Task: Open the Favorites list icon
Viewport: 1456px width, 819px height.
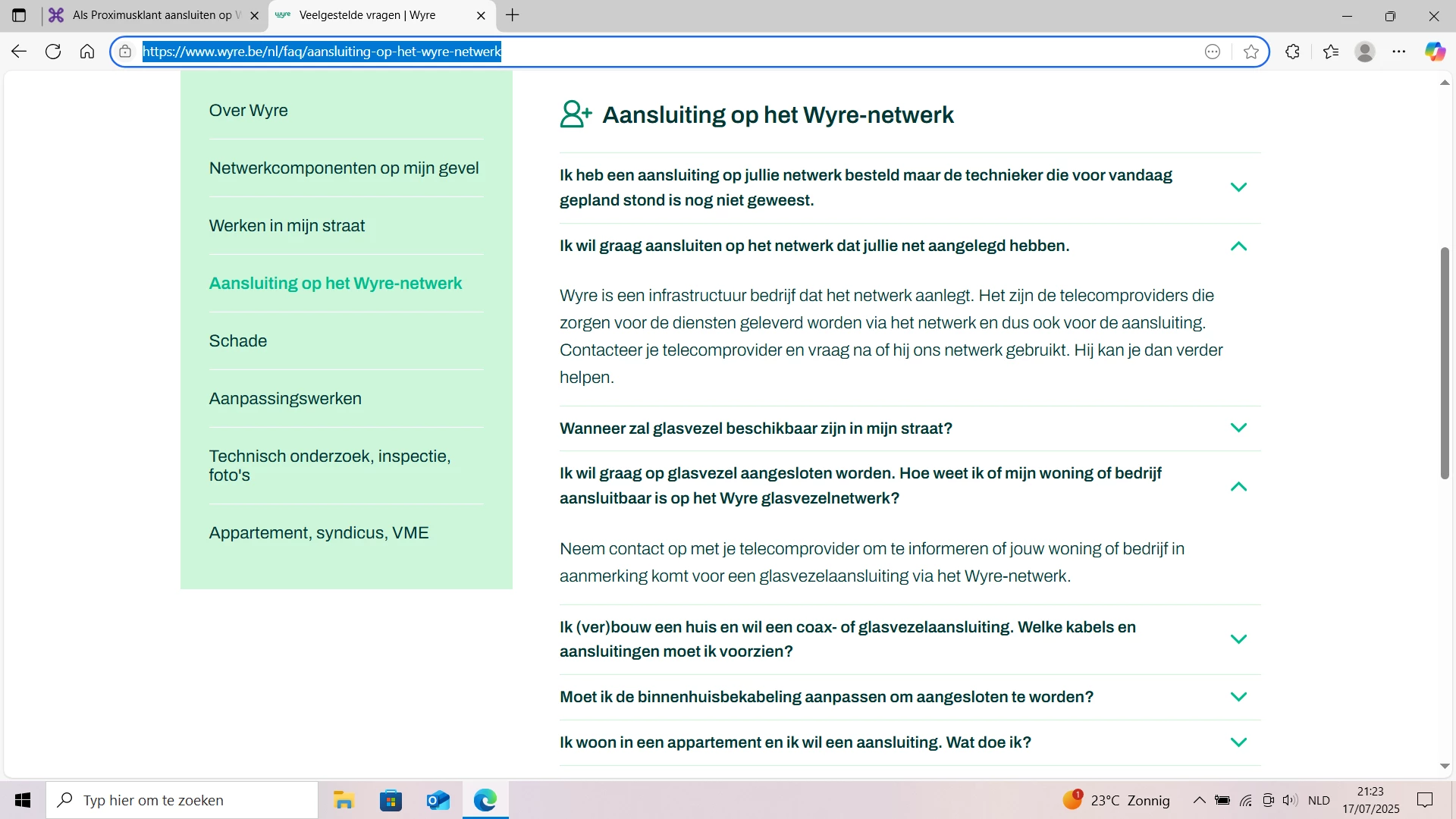Action: tap(1331, 52)
